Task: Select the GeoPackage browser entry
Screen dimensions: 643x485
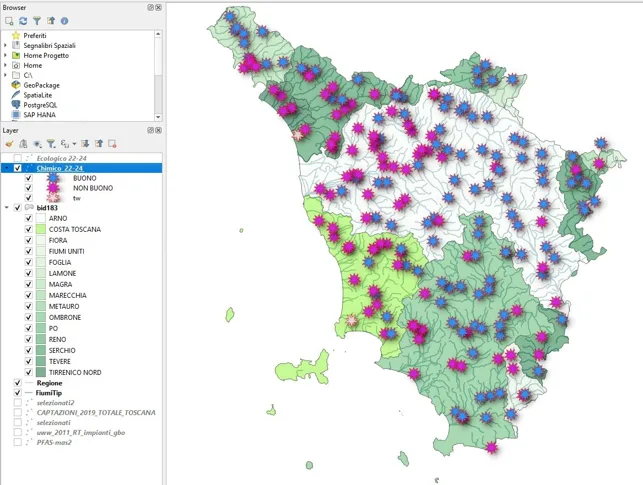Action: click(41, 85)
